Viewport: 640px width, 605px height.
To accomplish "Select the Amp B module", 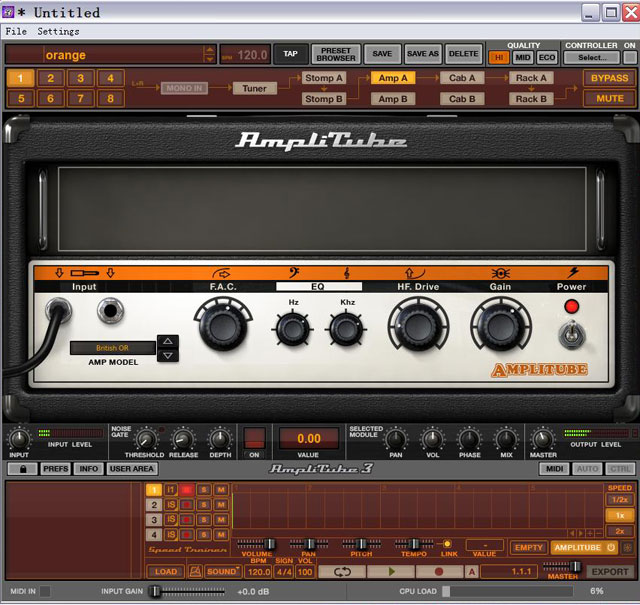I will [393, 99].
